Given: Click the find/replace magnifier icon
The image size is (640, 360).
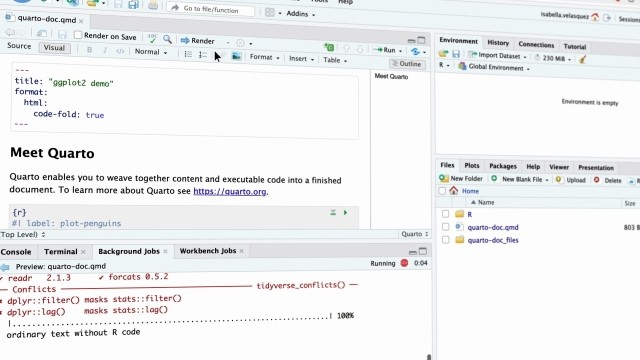Looking at the screenshot, I should click(x=167, y=39).
